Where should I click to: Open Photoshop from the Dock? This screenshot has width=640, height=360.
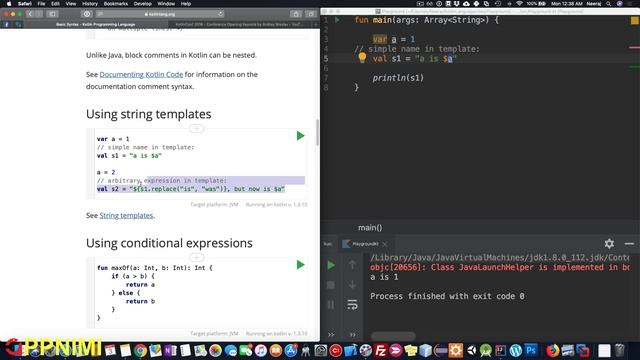531,351
